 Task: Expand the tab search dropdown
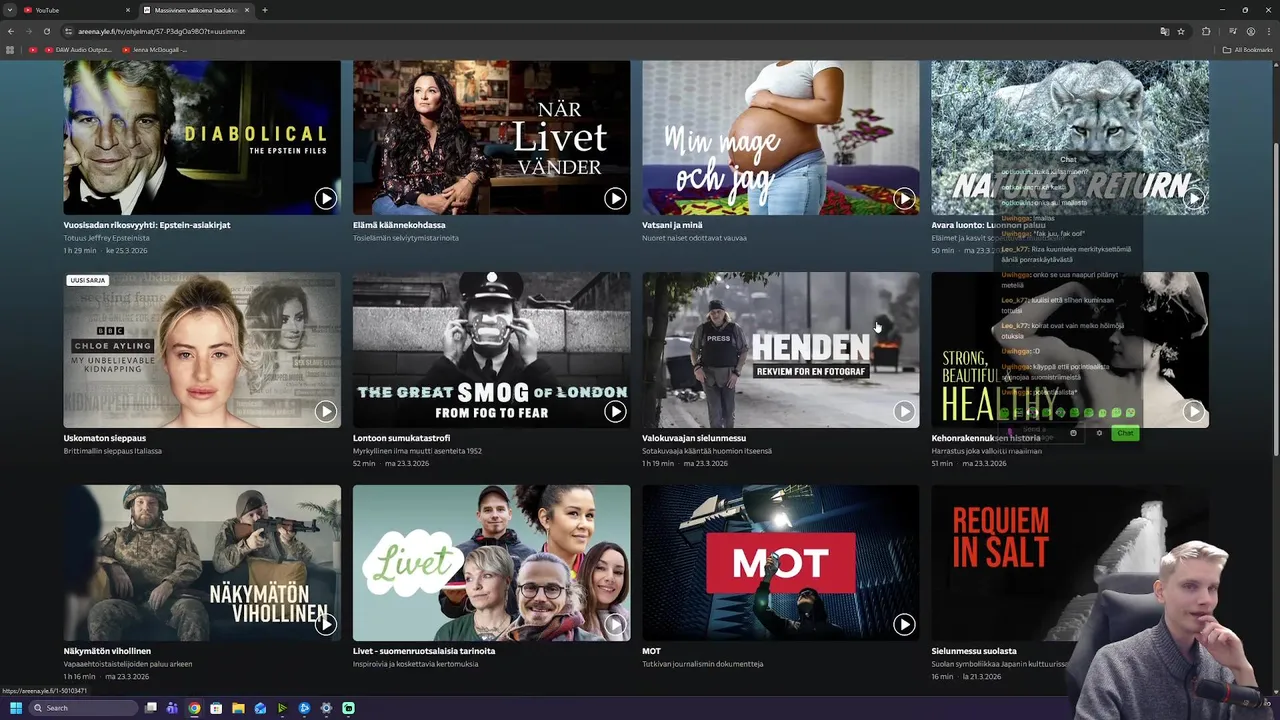(10, 10)
